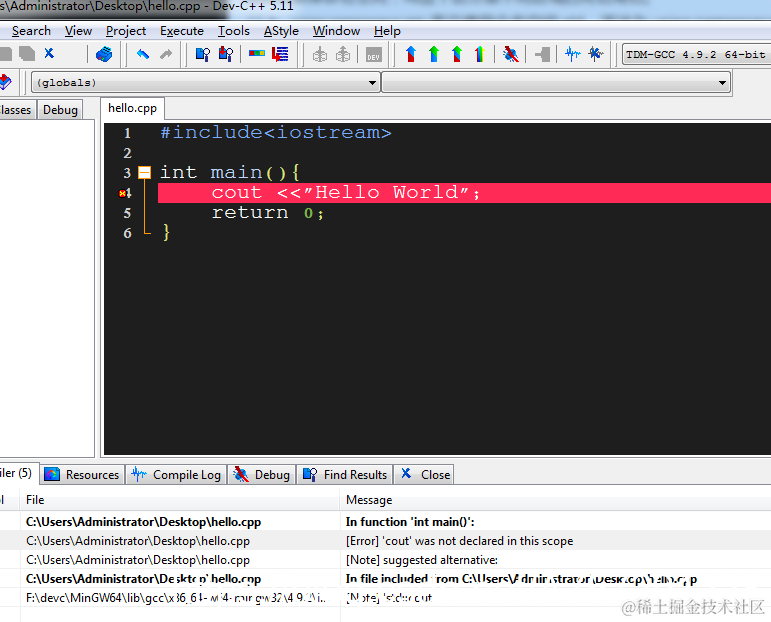Open the TDM-GCC 4.9.2 64-bit compiler selector

(x=696, y=54)
